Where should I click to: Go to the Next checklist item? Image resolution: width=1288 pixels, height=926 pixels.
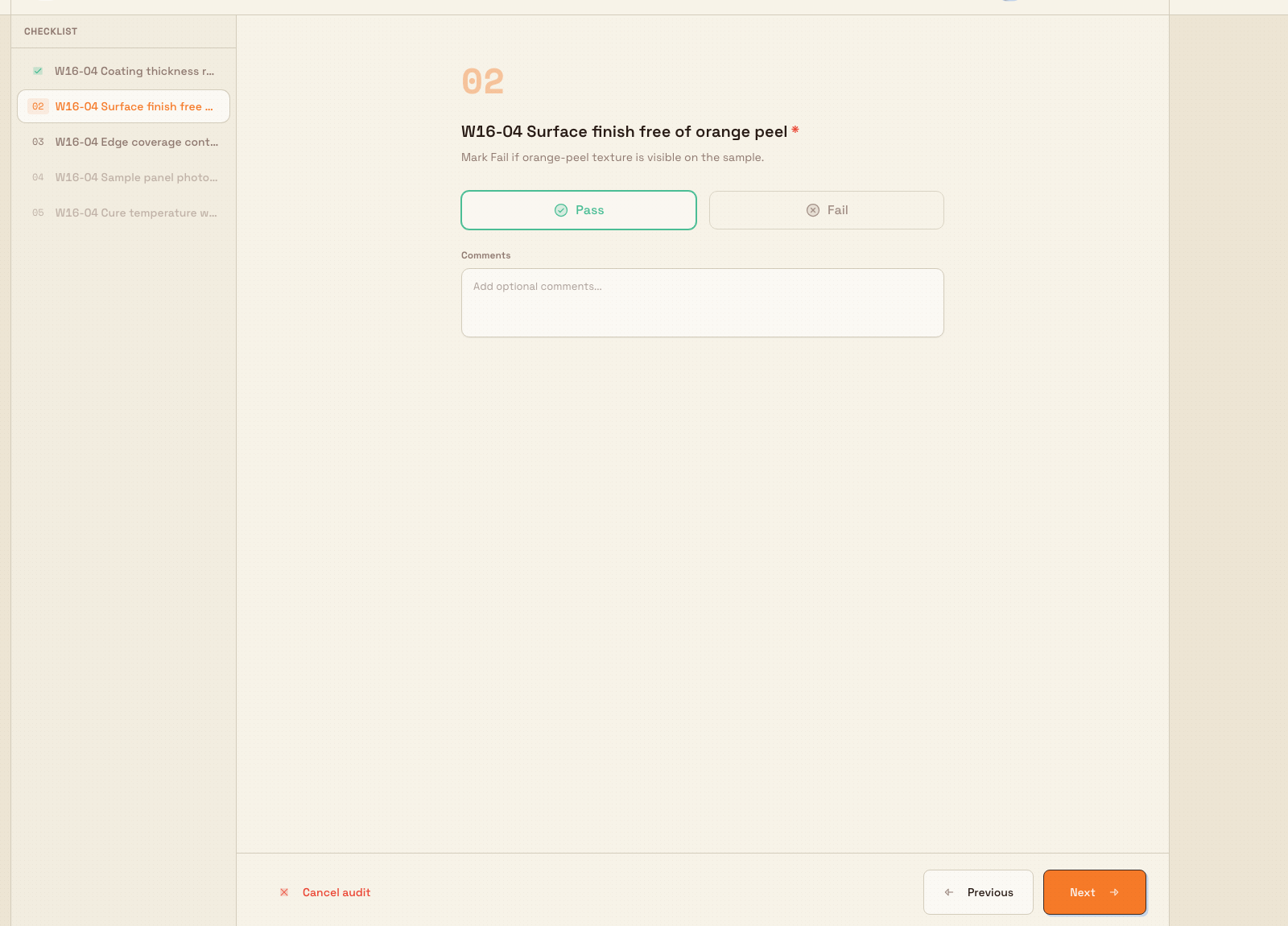[1094, 892]
